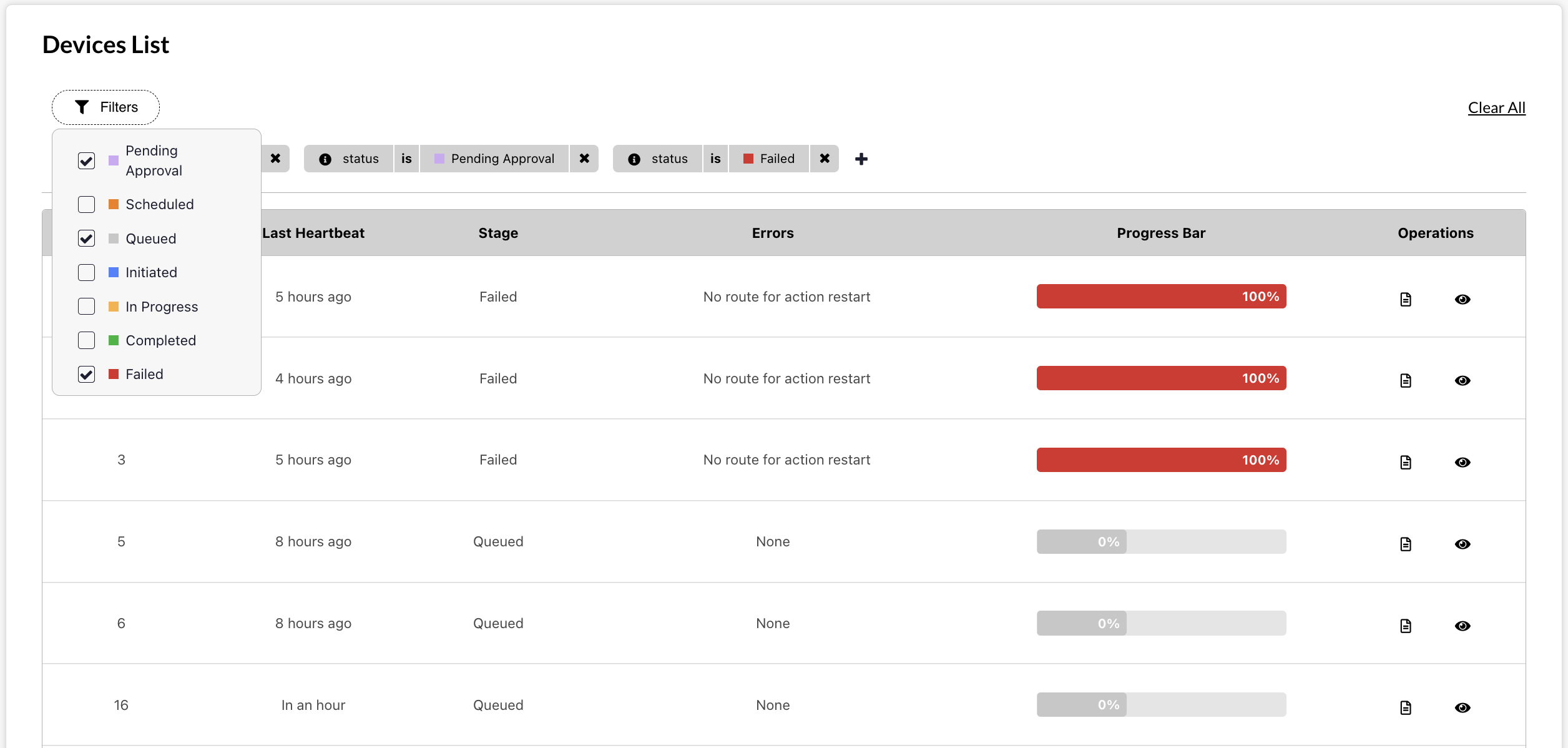This screenshot has width=1568, height=748.
Task: Uncheck the Pending Approval checkbox
Action: click(86, 161)
